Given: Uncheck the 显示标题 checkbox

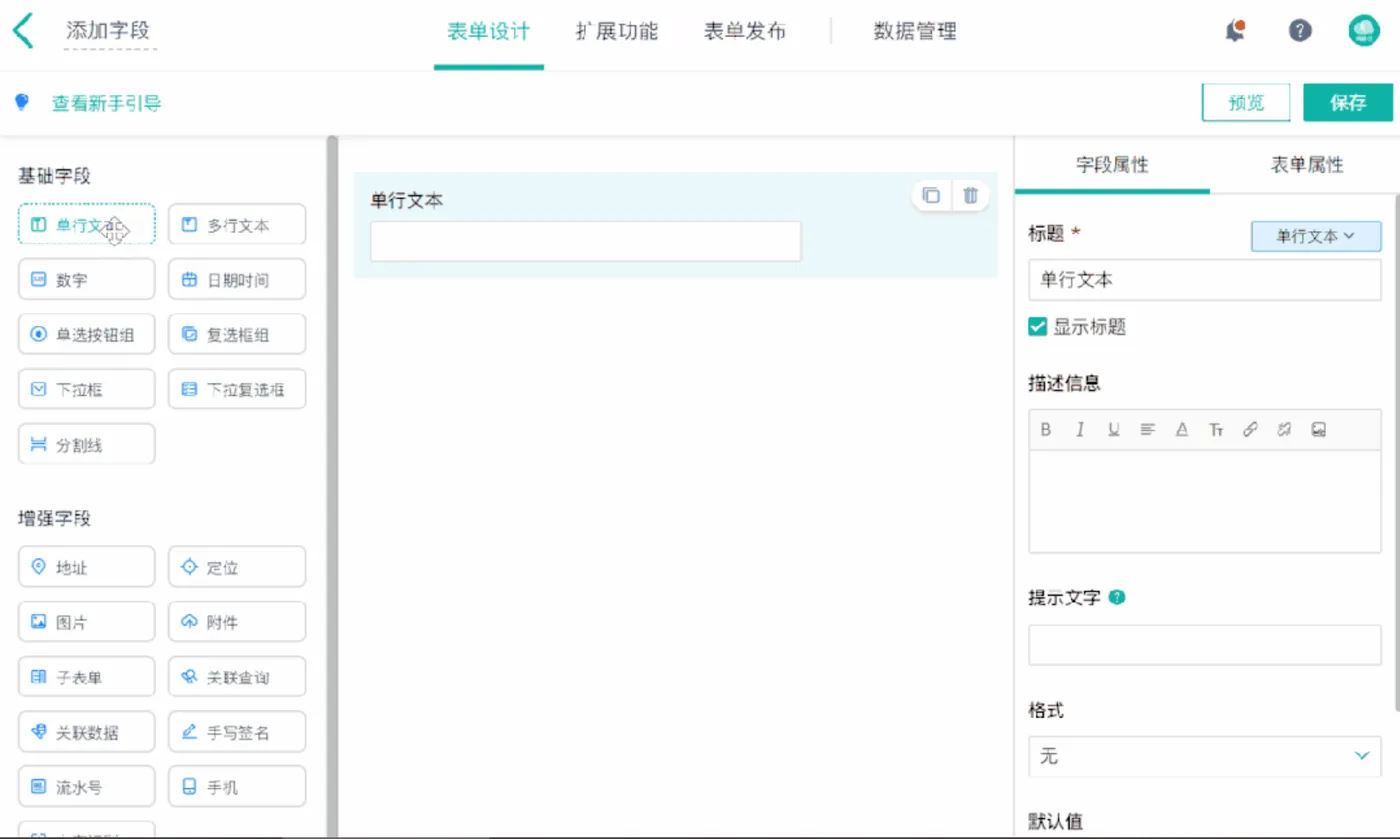Looking at the screenshot, I should point(1038,326).
